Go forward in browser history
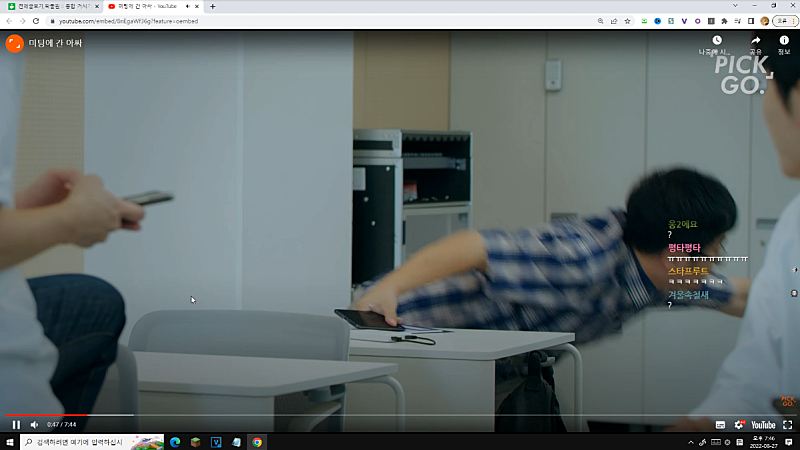The height and width of the screenshot is (450, 800). click(x=22, y=21)
